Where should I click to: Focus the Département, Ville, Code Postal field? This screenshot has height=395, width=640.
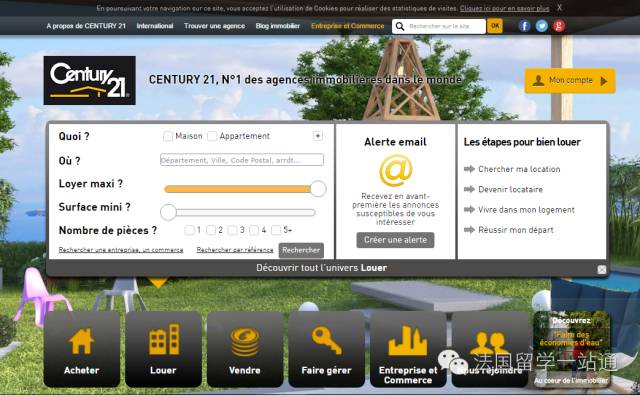(242, 160)
